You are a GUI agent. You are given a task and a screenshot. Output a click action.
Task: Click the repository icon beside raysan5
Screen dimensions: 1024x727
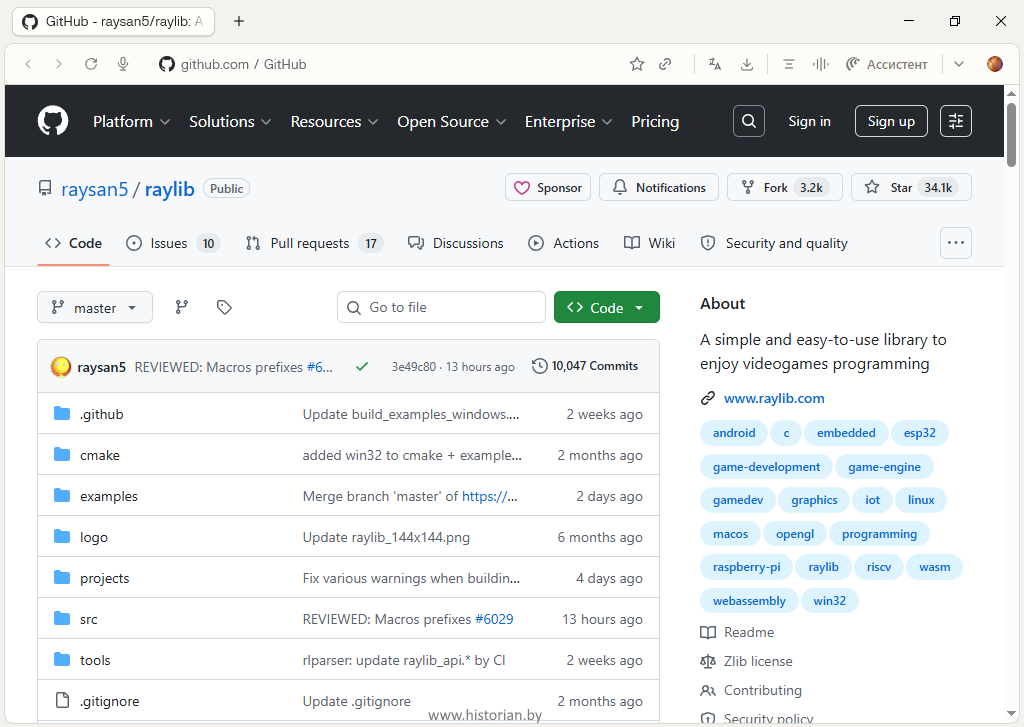44,189
